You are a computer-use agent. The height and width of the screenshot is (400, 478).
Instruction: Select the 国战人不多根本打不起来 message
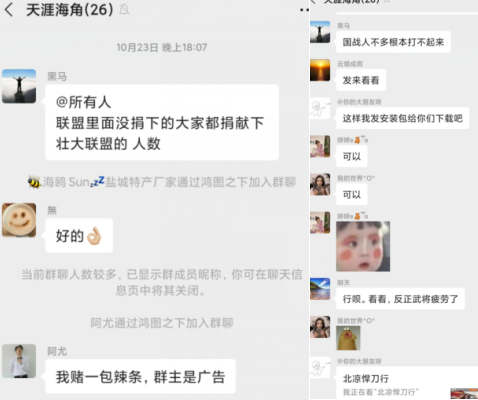click(x=393, y=42)
